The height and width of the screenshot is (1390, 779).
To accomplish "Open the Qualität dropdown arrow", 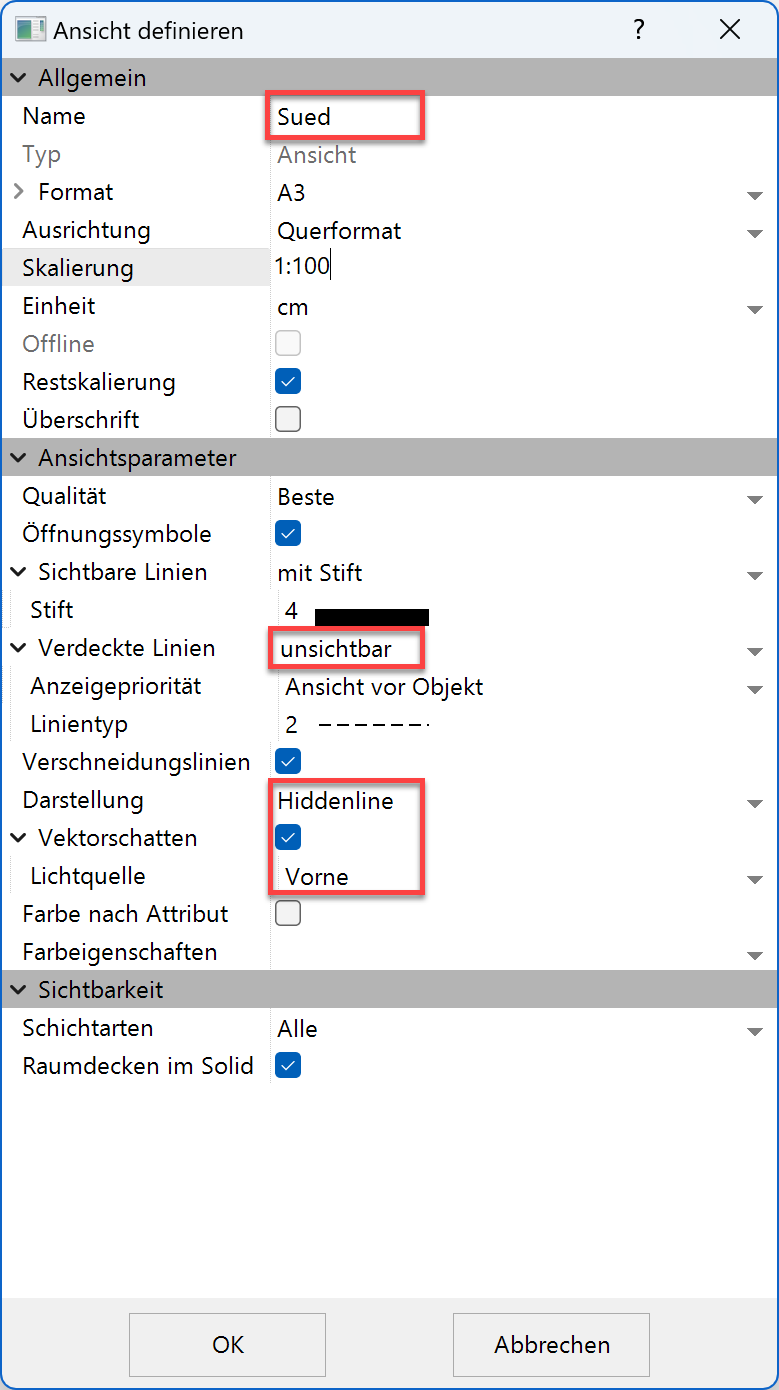I will pos(755,499).
